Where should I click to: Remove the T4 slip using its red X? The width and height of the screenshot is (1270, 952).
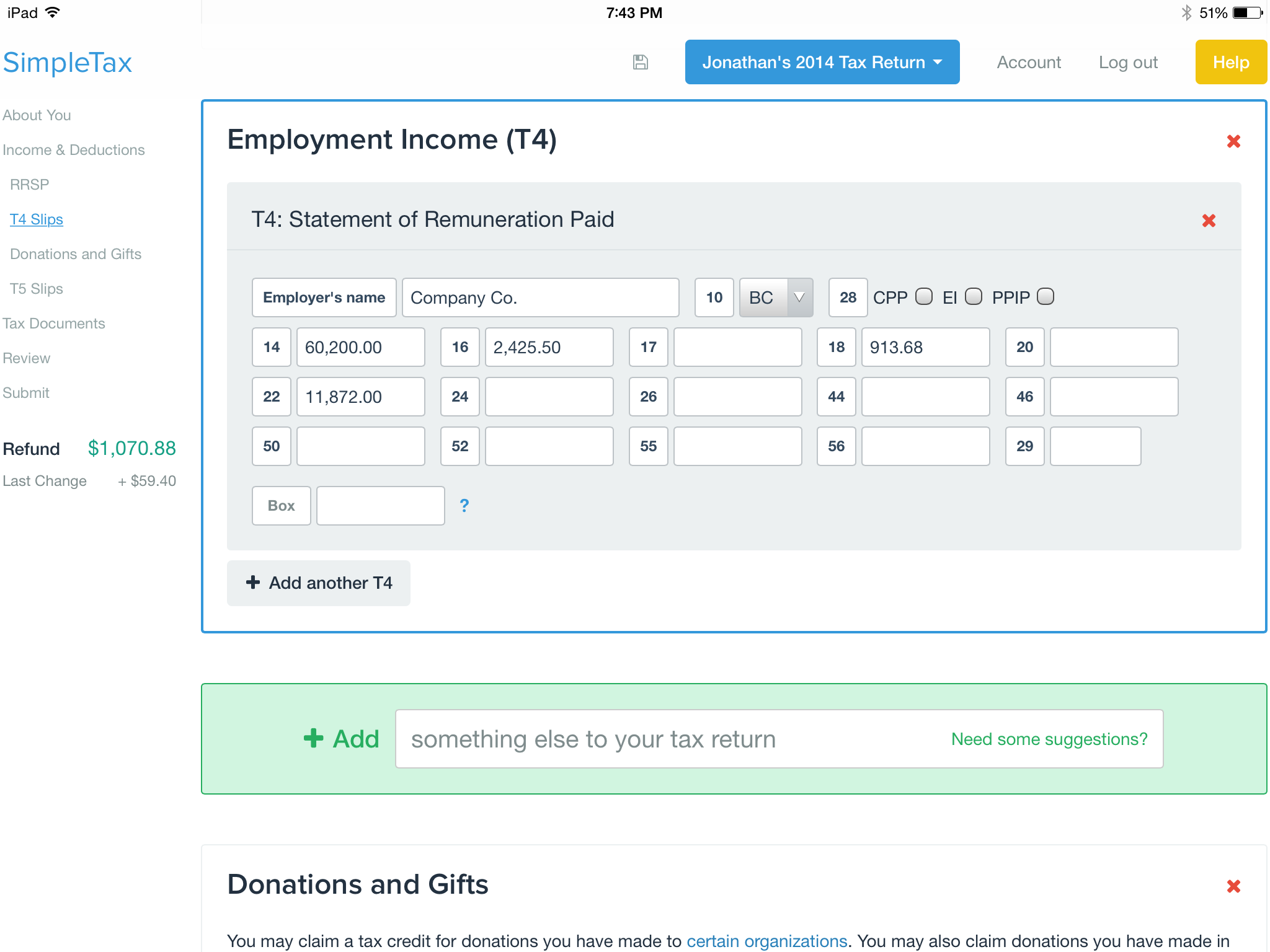(1208, 221)
